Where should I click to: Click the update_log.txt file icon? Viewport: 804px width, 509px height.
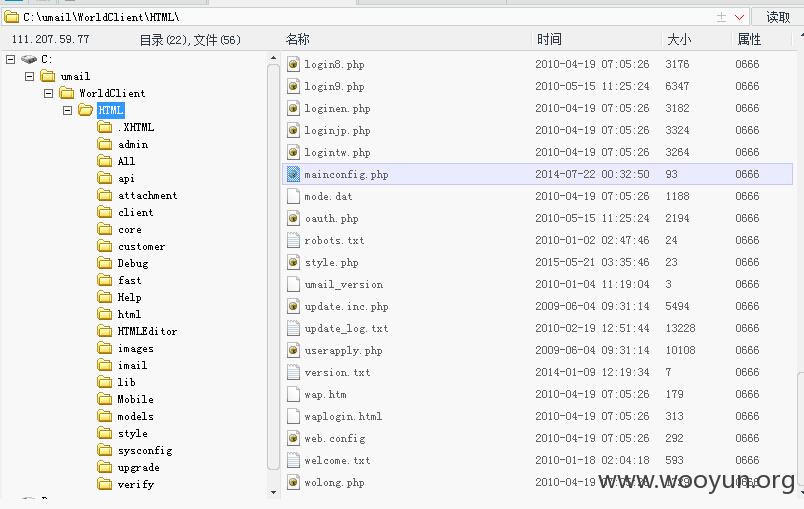(293, 329)
